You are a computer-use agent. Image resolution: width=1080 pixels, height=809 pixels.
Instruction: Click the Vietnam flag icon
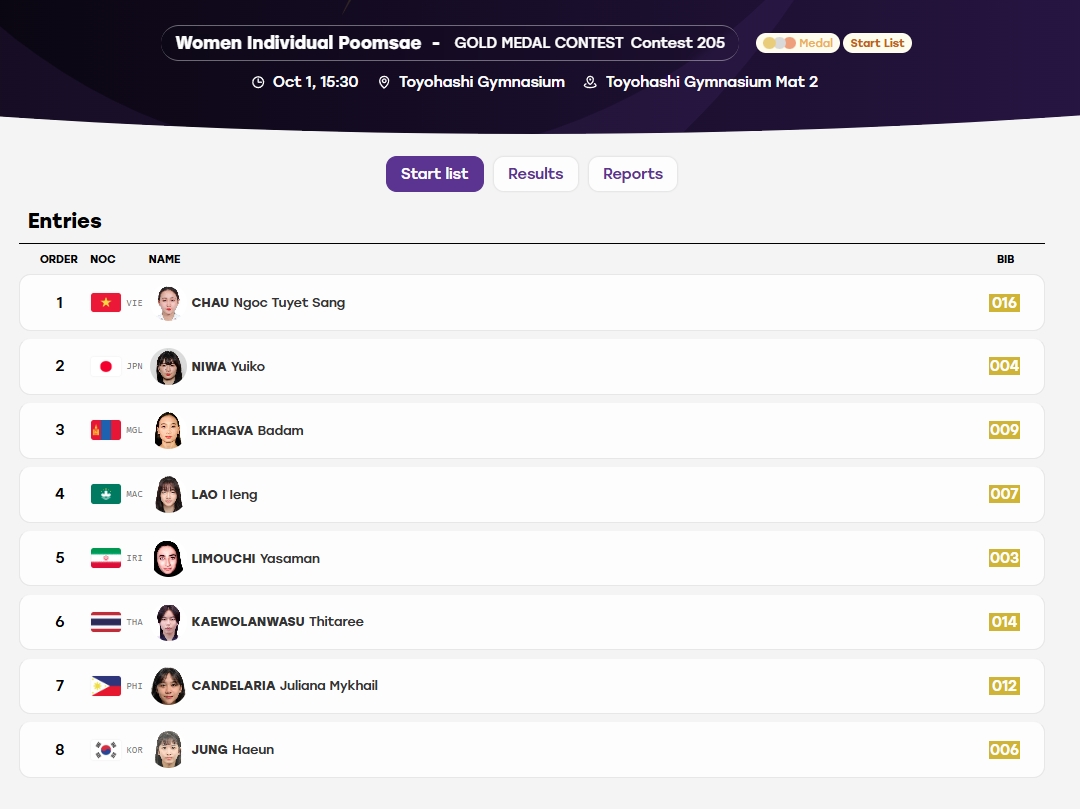[x=105, y=302]
